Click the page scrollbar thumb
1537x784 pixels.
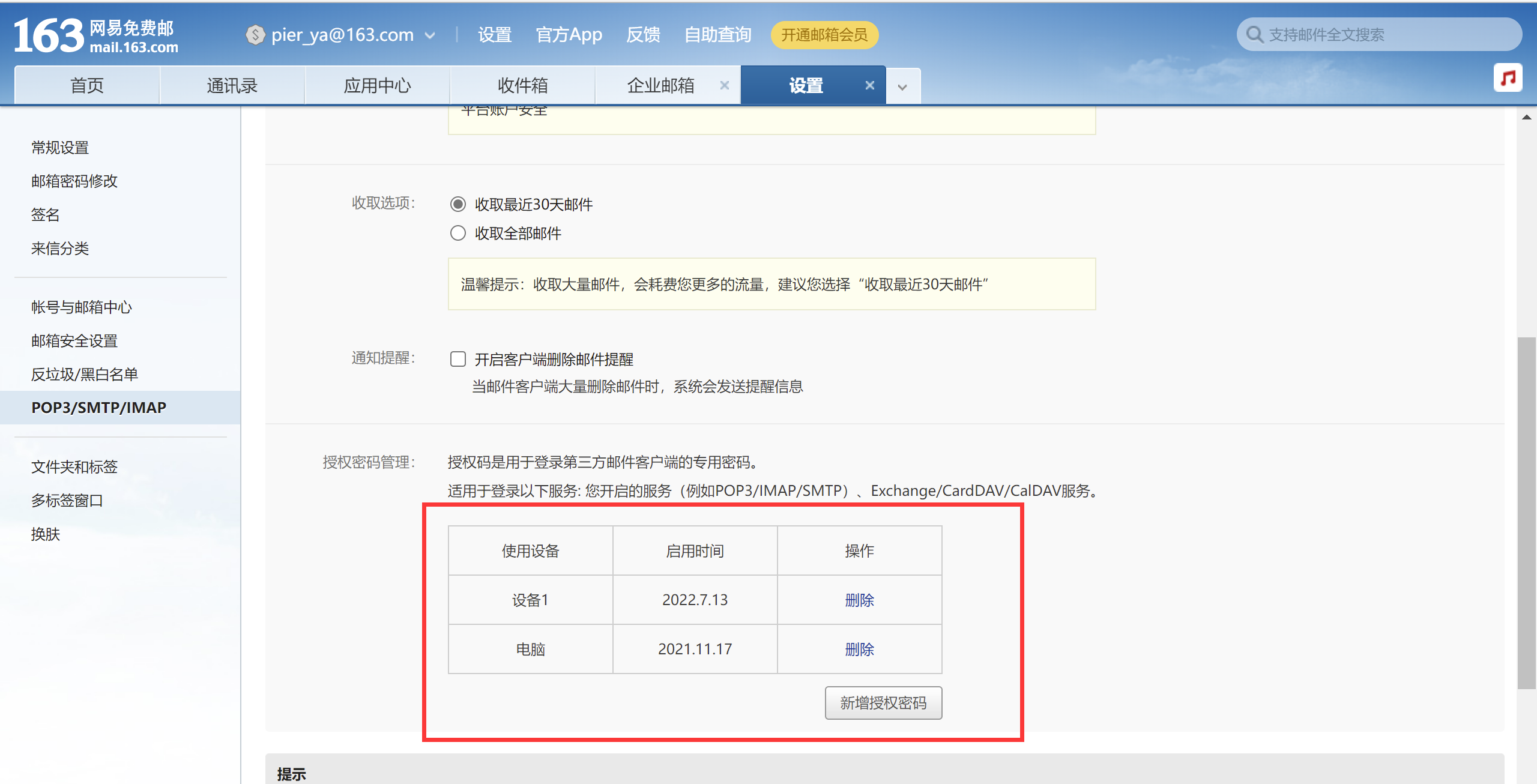1526,513
